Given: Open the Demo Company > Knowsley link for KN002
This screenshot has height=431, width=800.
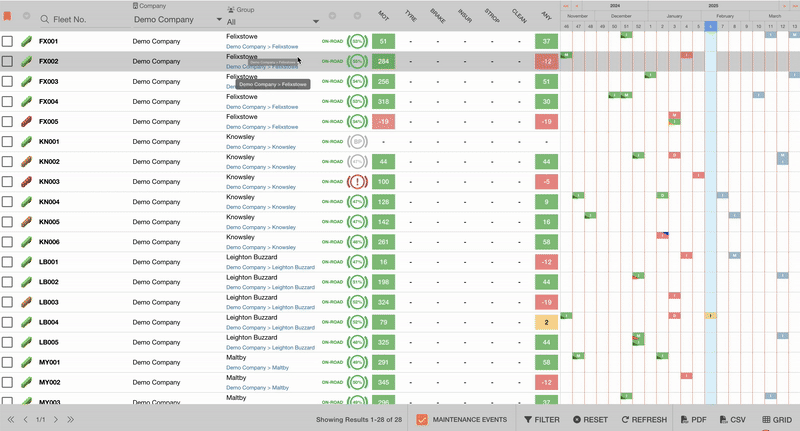Looking at the screenshot, I should pyautogui.click(x=261, y=167).
